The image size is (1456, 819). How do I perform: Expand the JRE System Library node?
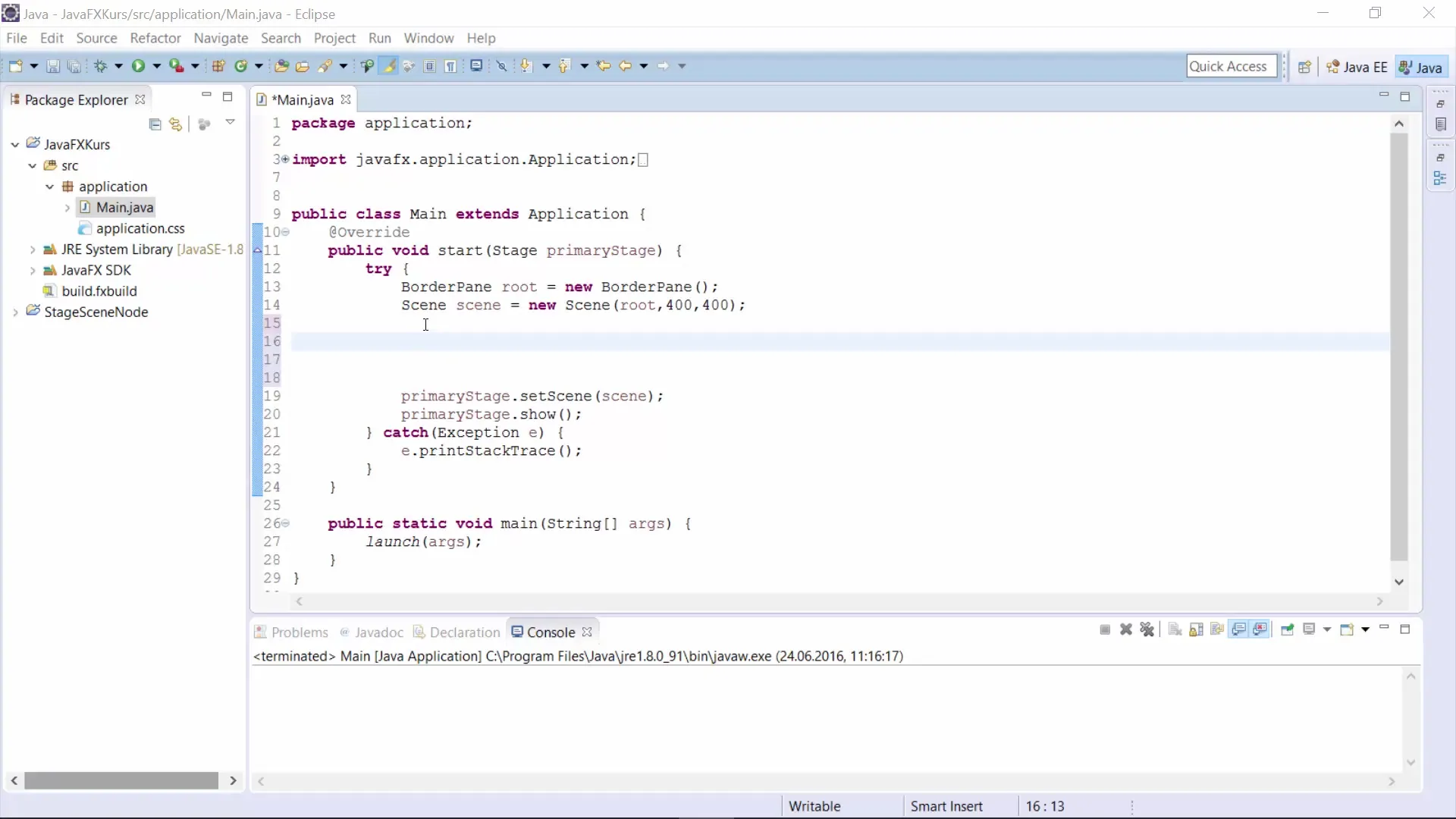pyautogui.click(x=32, y=249)
